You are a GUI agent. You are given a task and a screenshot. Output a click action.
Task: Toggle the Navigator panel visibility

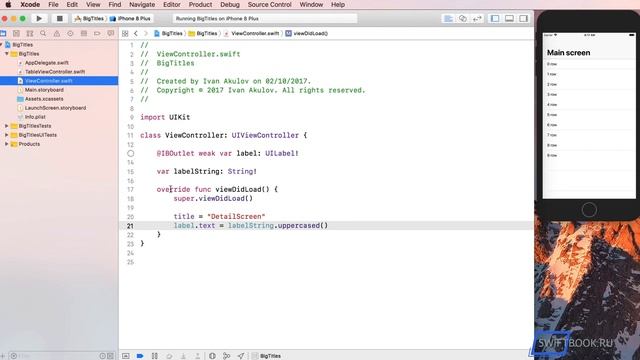pyautogui.click(x=495, y=18)
